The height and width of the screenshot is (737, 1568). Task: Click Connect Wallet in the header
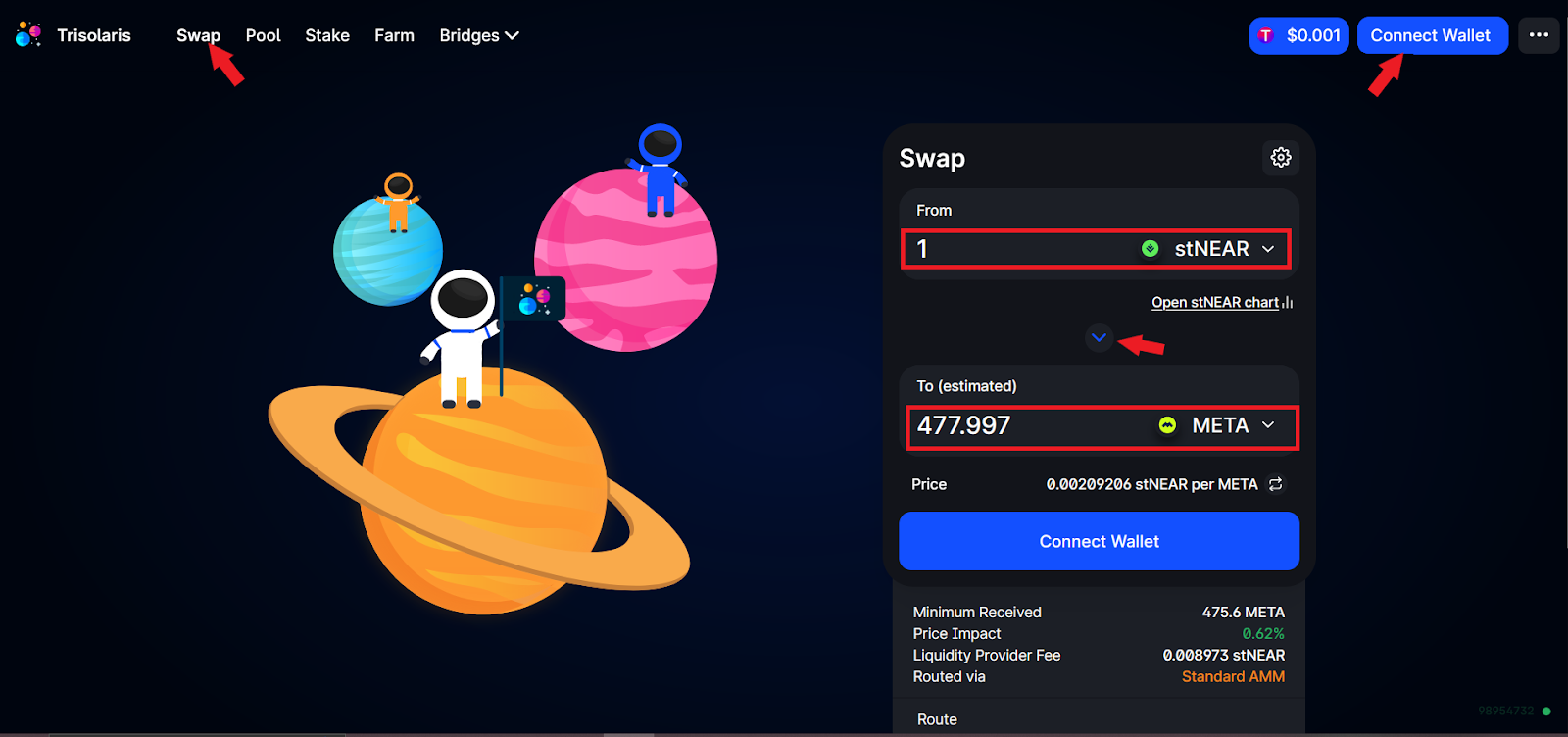pos(1432,35)
